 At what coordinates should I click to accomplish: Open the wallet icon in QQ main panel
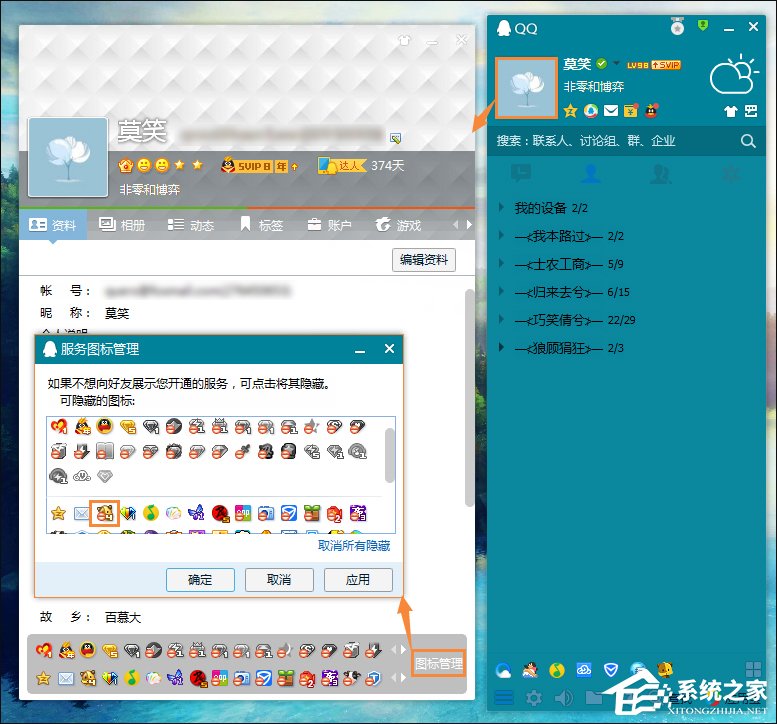coord(630,111)
